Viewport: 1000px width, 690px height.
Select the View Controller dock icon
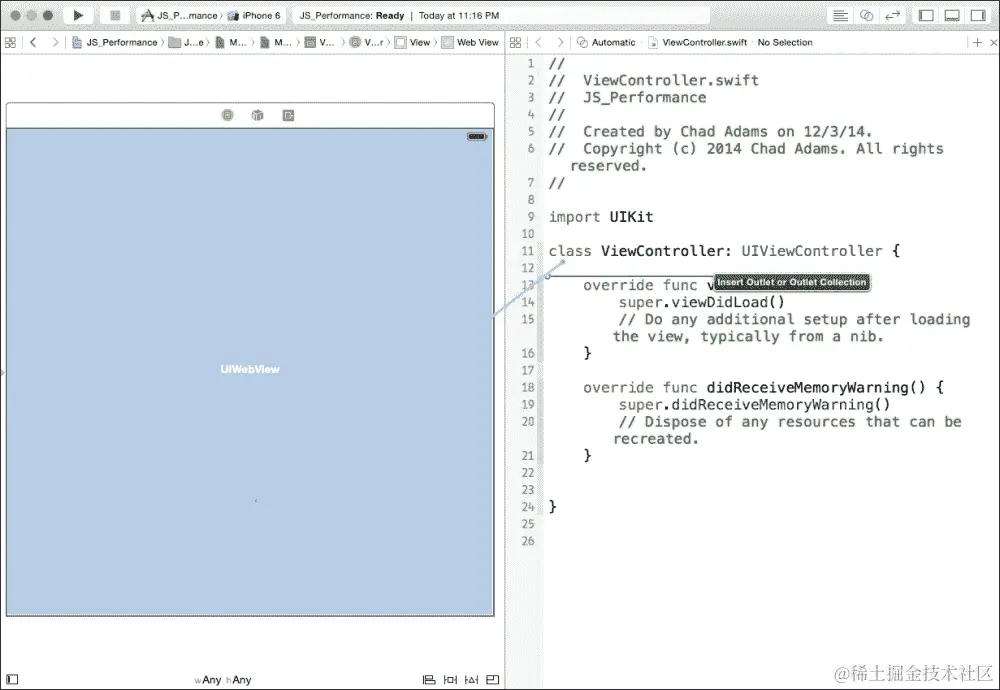(x=228, y=115)
